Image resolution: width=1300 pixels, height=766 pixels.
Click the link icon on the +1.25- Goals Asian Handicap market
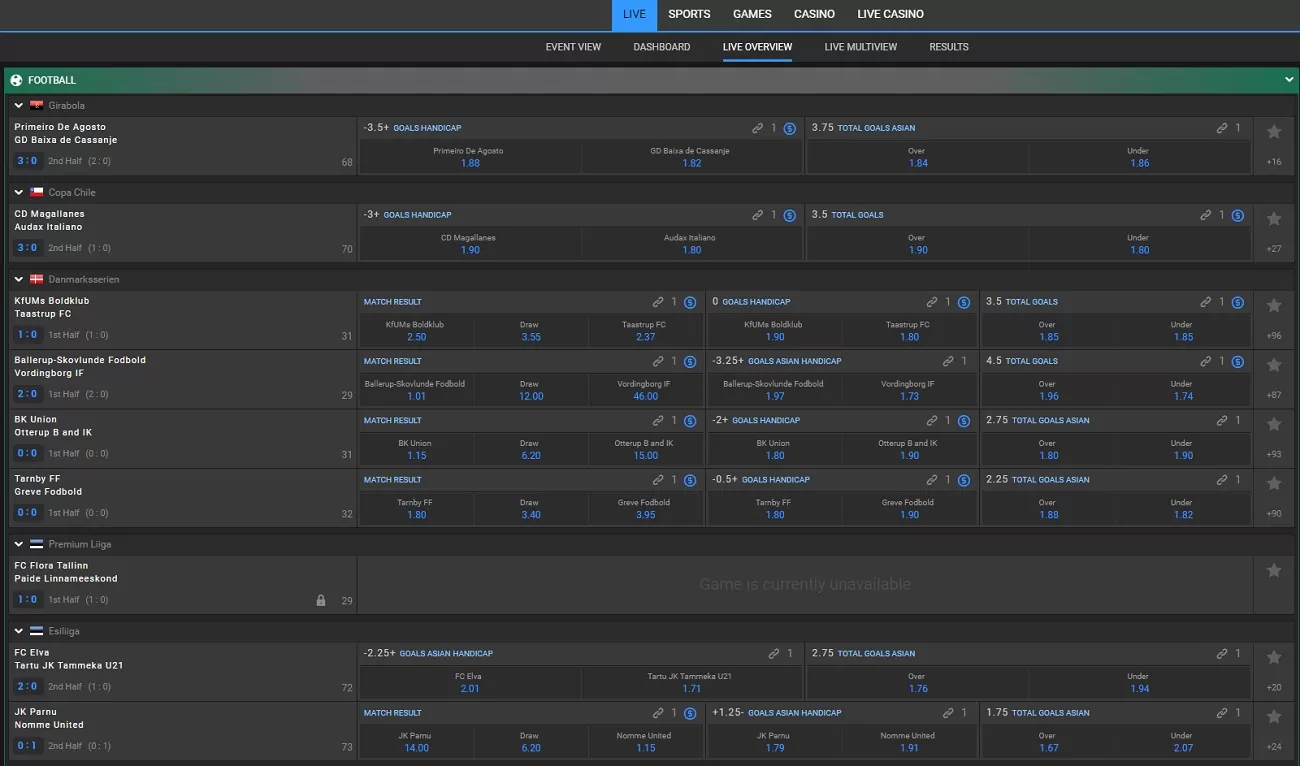click(x=948, y=714)
